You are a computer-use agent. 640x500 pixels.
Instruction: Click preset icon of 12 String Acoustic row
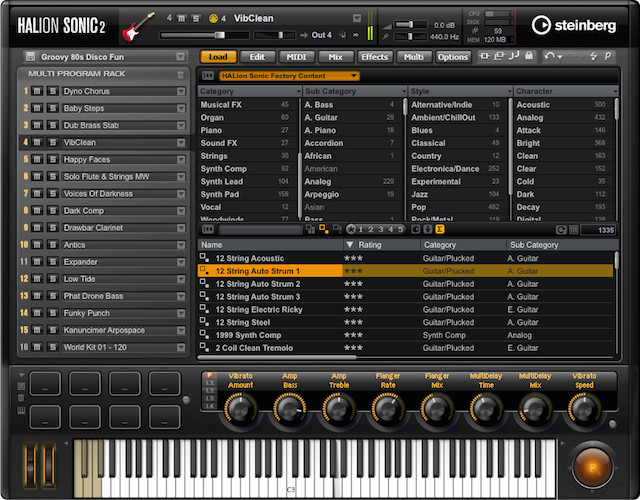(x=204, y=258)
